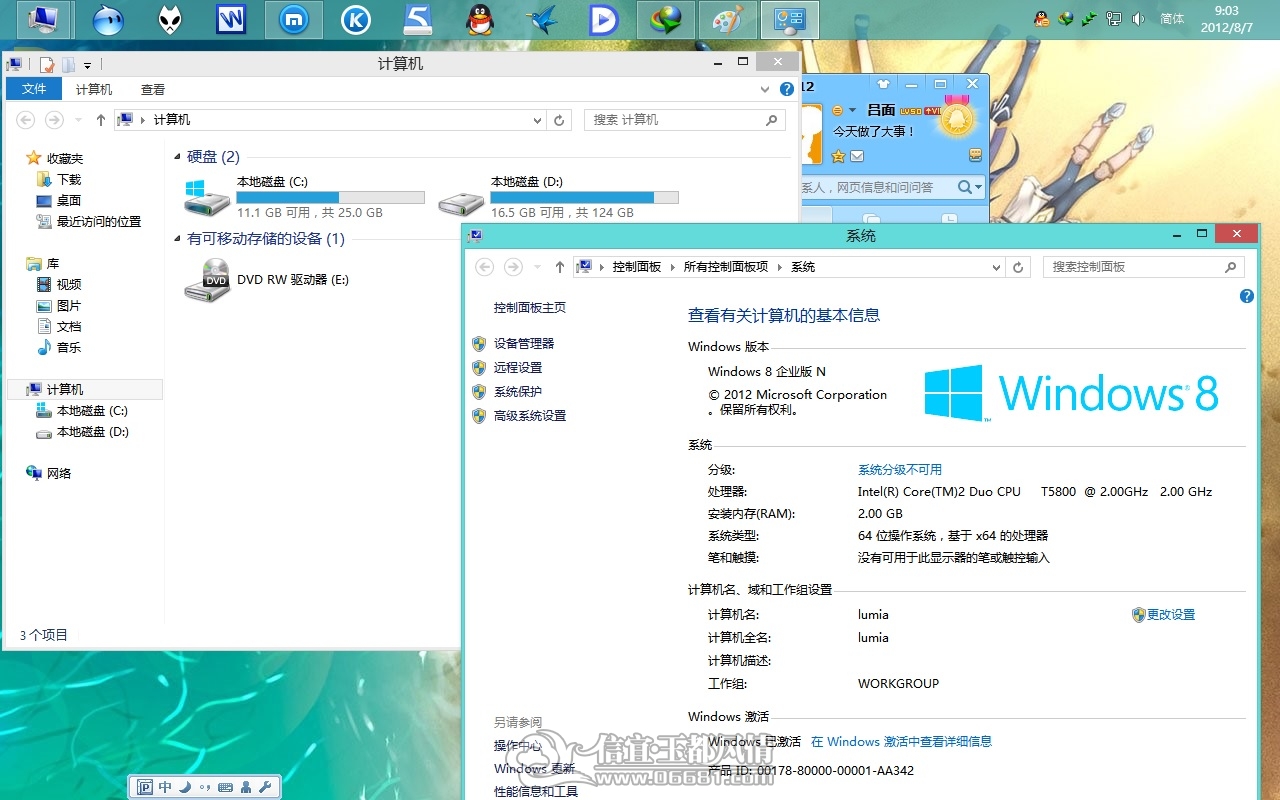Click 在 Windows 激活中查看详细信息 link
1280x800 pixels.
(x=901, y=742)
